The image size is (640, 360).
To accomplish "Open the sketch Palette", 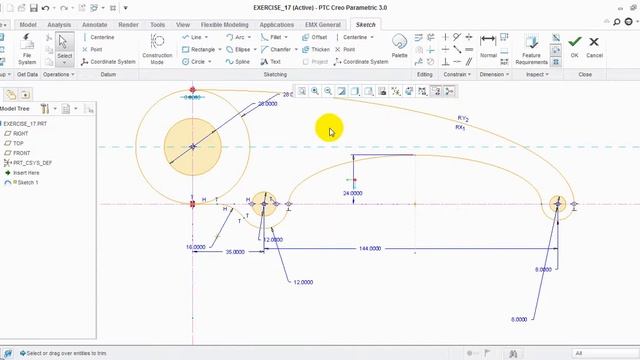I will (x=399, y=46).
